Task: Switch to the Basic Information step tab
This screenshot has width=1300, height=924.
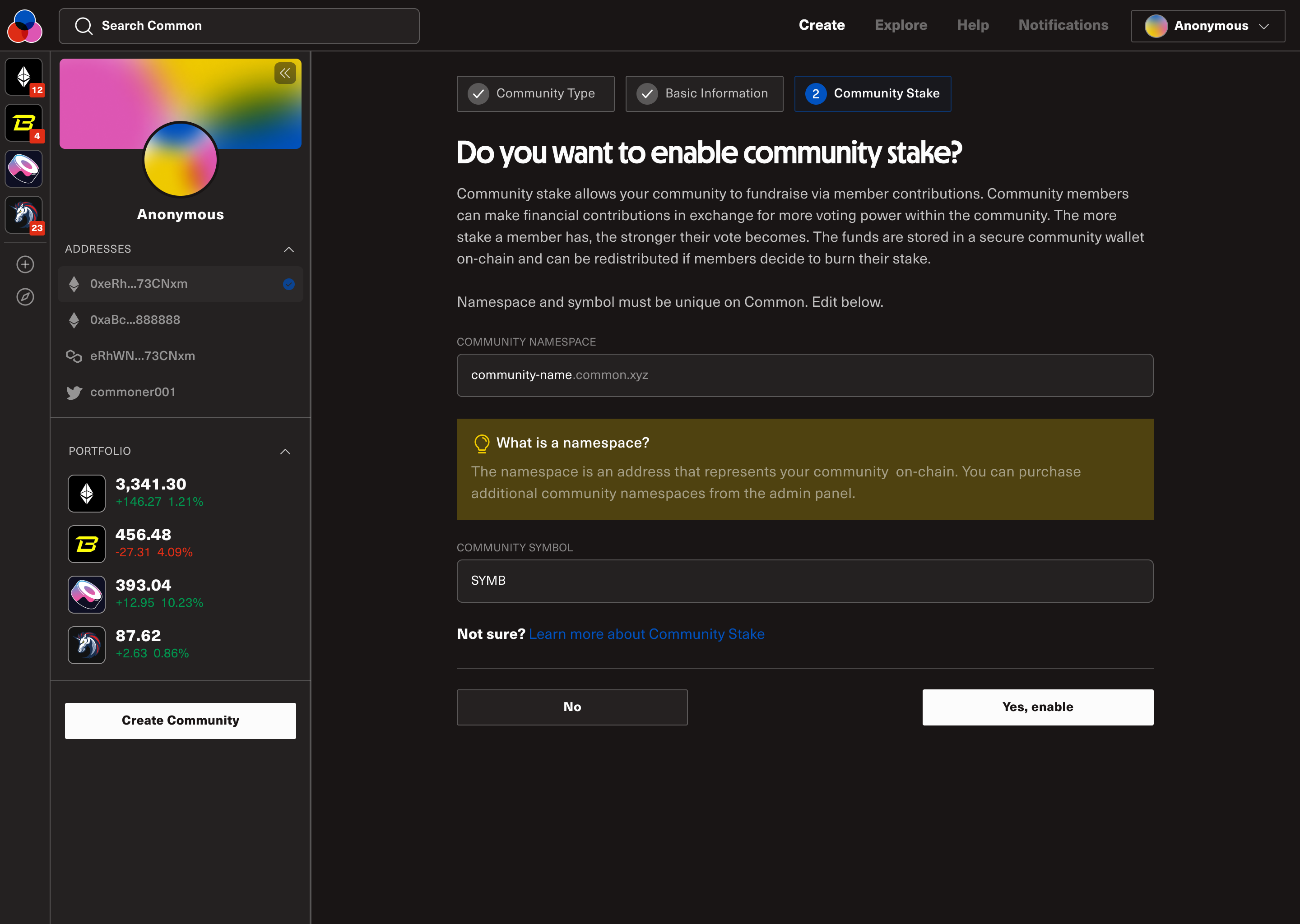Action: point(704,93)
